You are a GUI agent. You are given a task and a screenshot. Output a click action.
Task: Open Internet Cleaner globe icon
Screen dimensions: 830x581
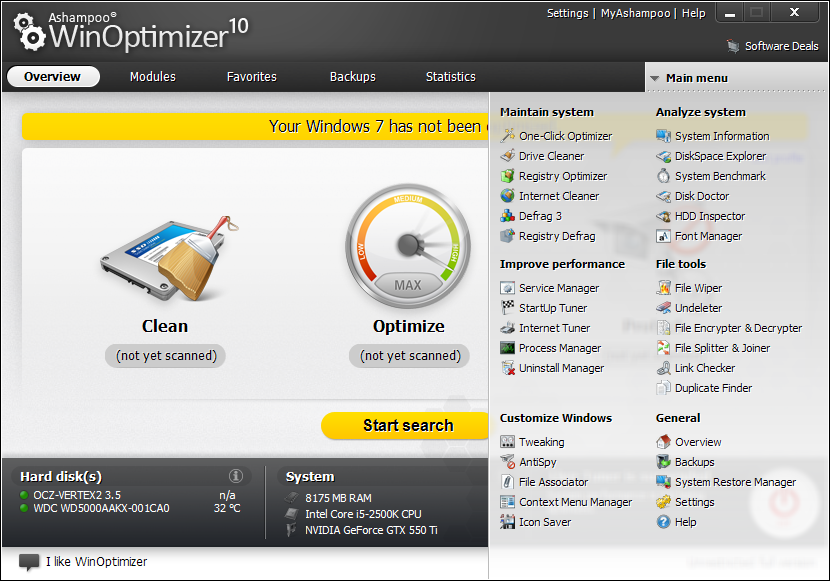(x=508, y=196)
